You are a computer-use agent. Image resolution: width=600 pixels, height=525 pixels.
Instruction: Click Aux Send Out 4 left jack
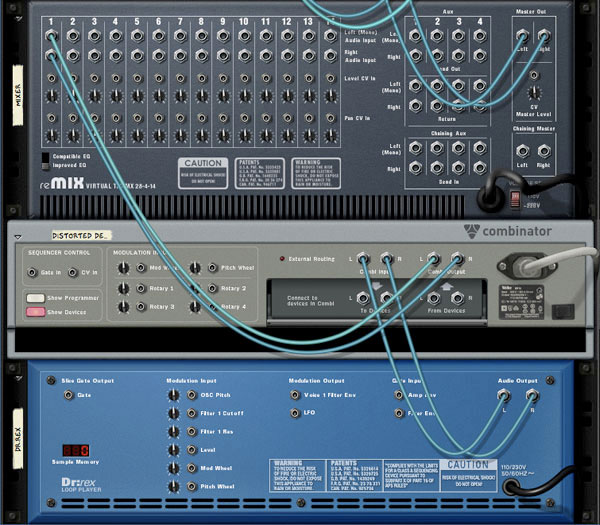pos(479,36)
